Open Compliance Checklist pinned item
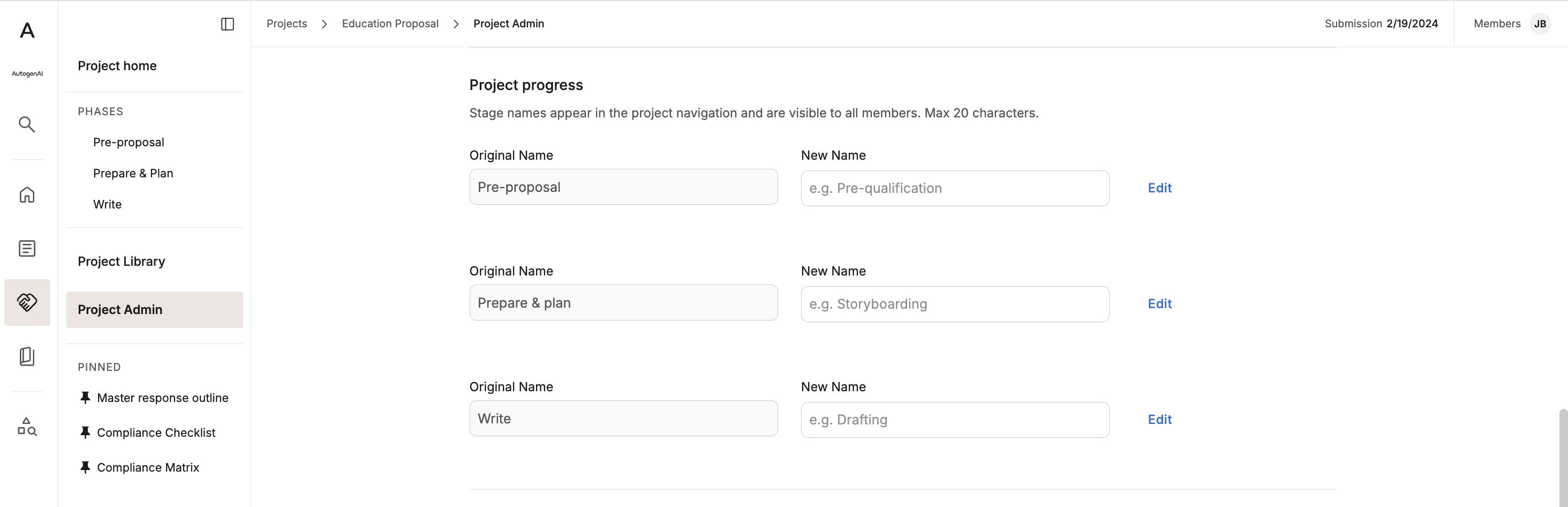 pyautogui.click(x=156, y=433)
